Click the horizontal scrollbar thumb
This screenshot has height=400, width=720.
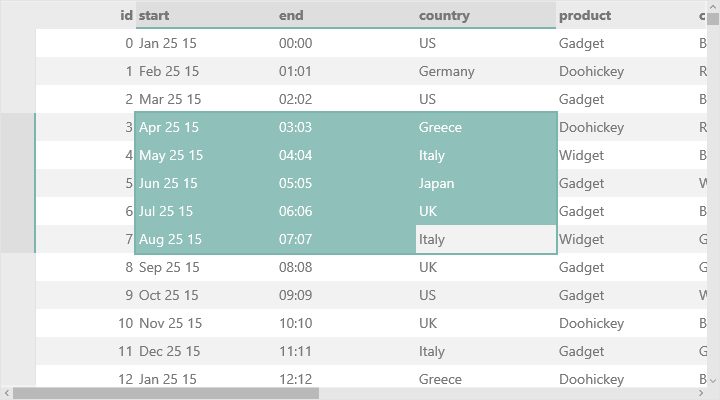165,393
